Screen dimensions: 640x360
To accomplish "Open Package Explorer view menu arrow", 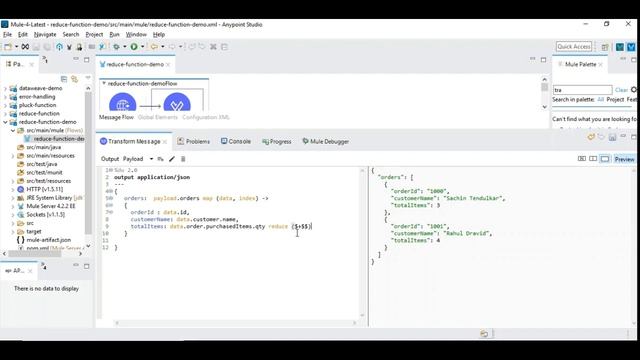I will click(88, 78).
